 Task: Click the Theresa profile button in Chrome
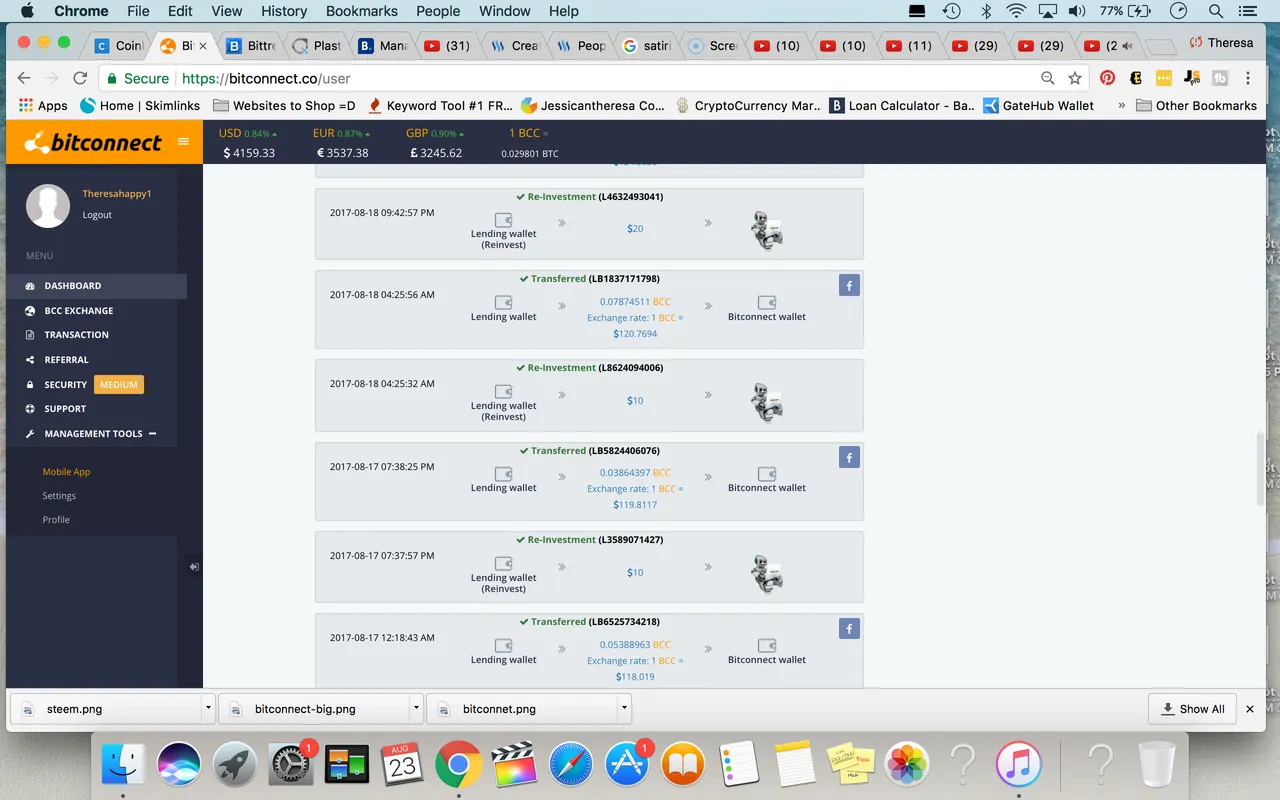[1221, 43]
